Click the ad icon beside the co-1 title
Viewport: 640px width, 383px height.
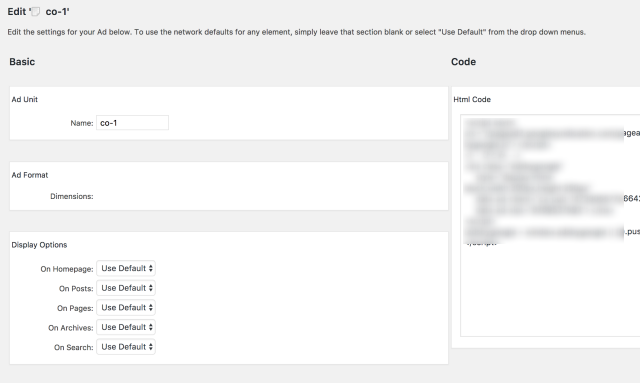[36, 11]
